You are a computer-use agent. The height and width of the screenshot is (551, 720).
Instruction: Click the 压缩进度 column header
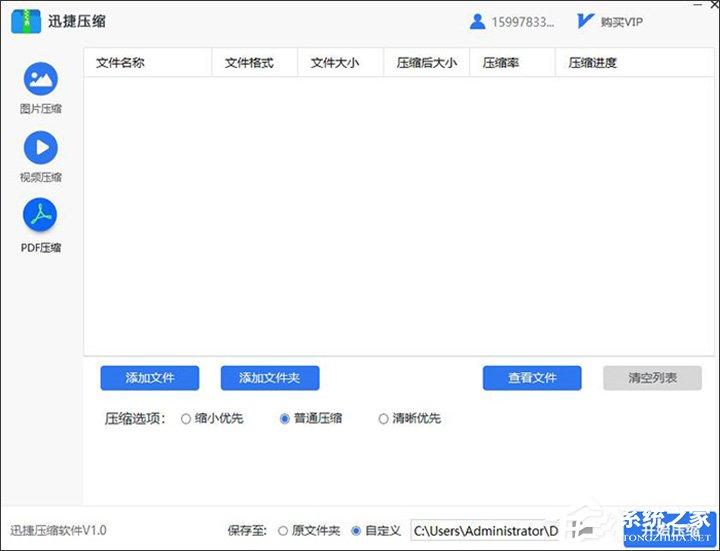click(x=635, y=62)
